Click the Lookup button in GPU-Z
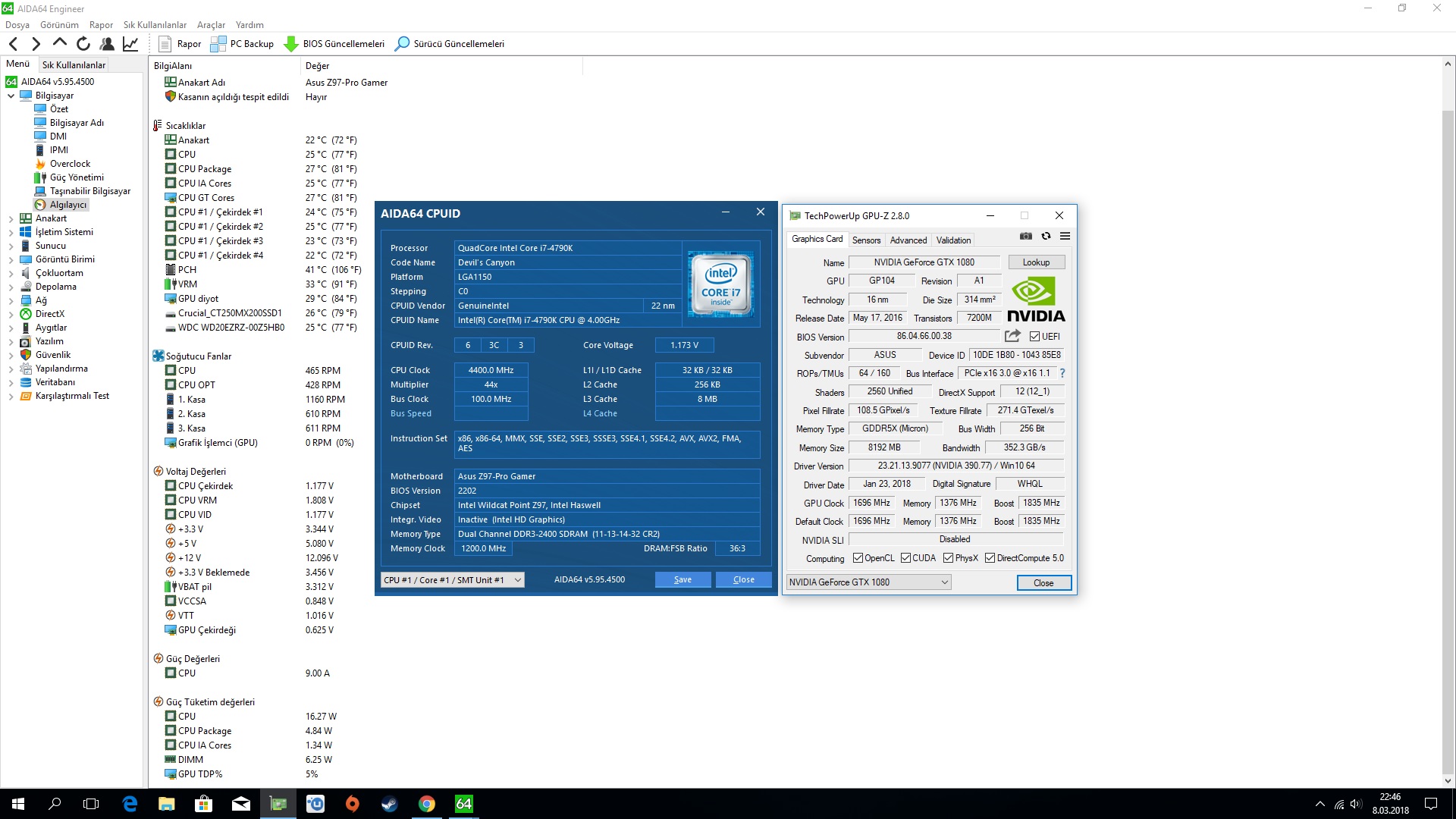 pos(1036,262)
